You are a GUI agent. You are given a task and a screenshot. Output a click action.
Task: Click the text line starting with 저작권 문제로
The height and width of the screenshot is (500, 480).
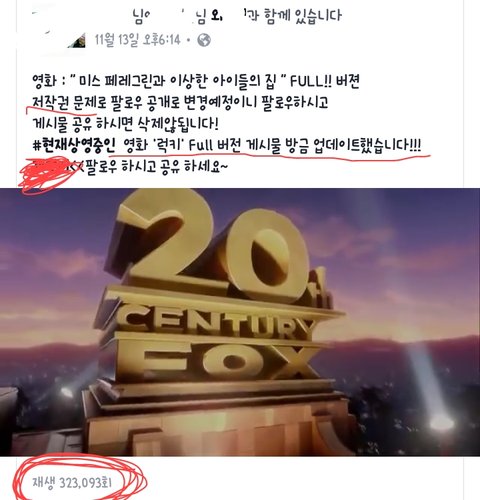click(180, 102)
